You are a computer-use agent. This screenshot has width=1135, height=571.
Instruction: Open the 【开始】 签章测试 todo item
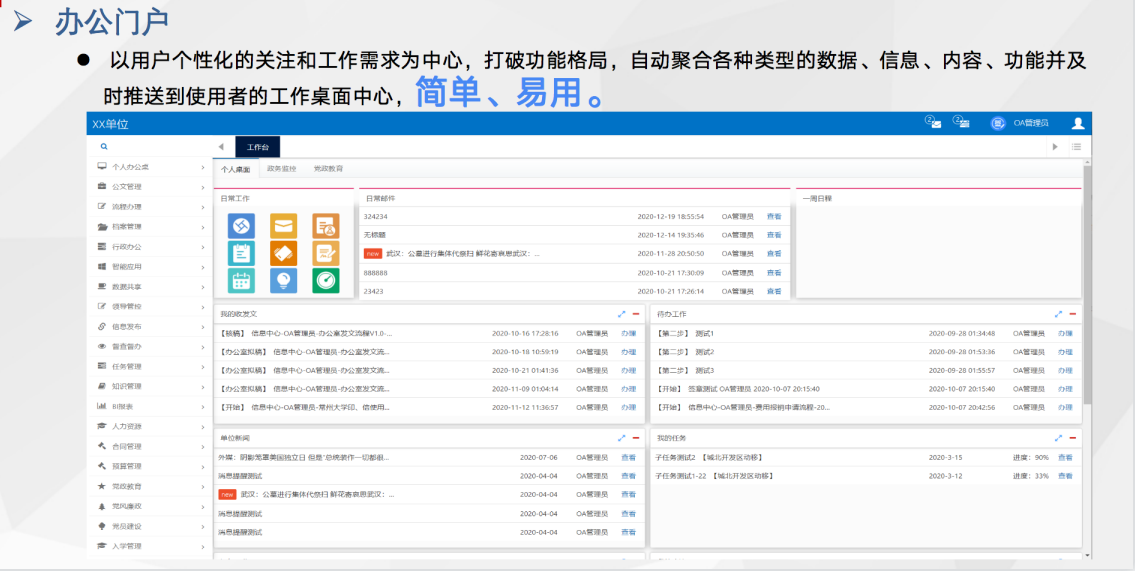pos(737,389)
